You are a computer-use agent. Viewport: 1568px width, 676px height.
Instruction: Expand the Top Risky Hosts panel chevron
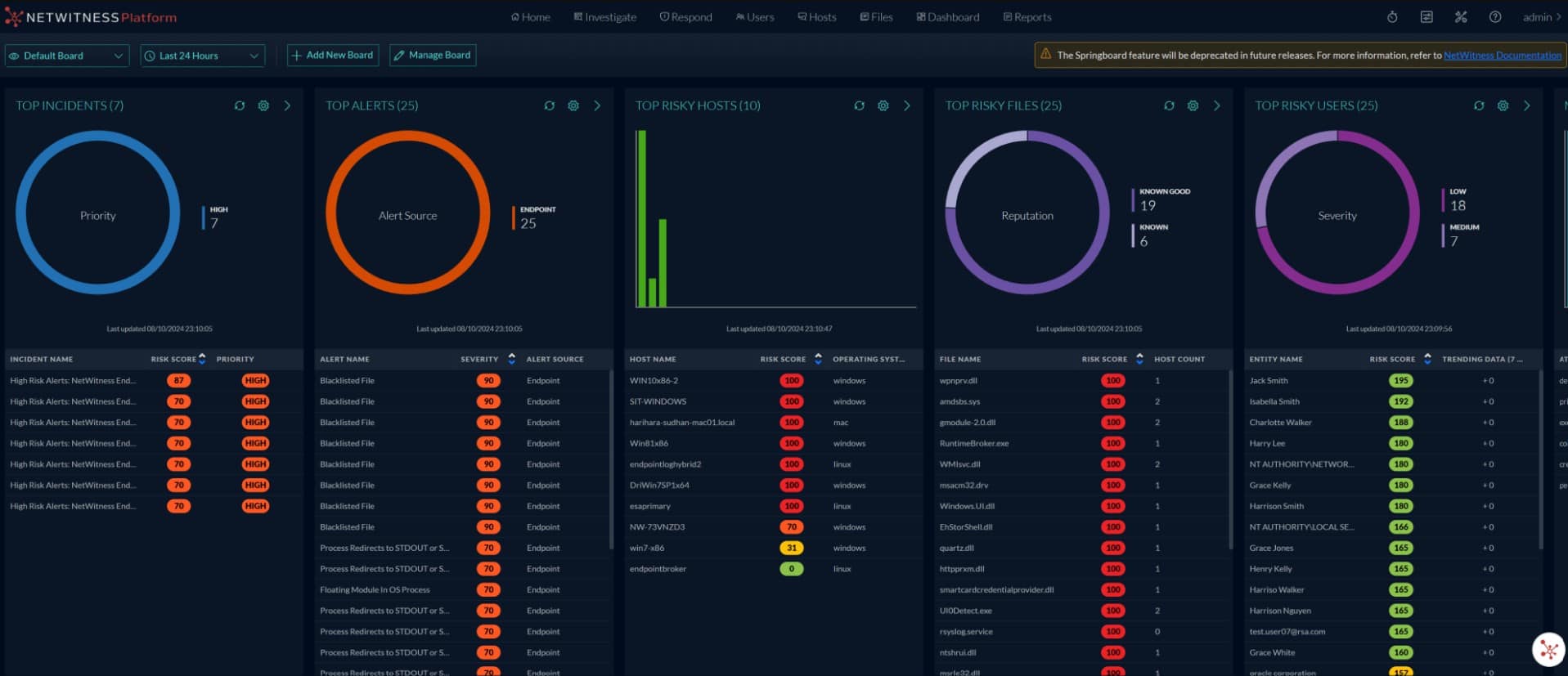click(907, 105)
